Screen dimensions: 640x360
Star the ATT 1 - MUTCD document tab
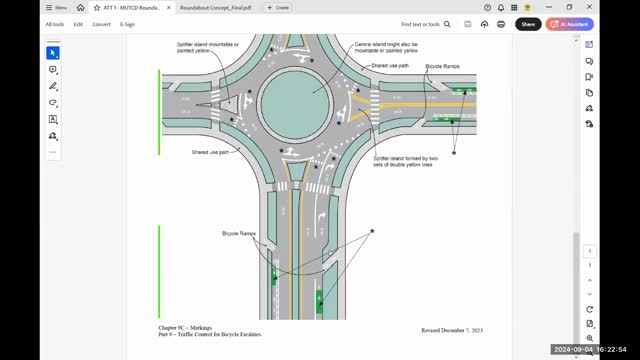(x=97, y=8)
